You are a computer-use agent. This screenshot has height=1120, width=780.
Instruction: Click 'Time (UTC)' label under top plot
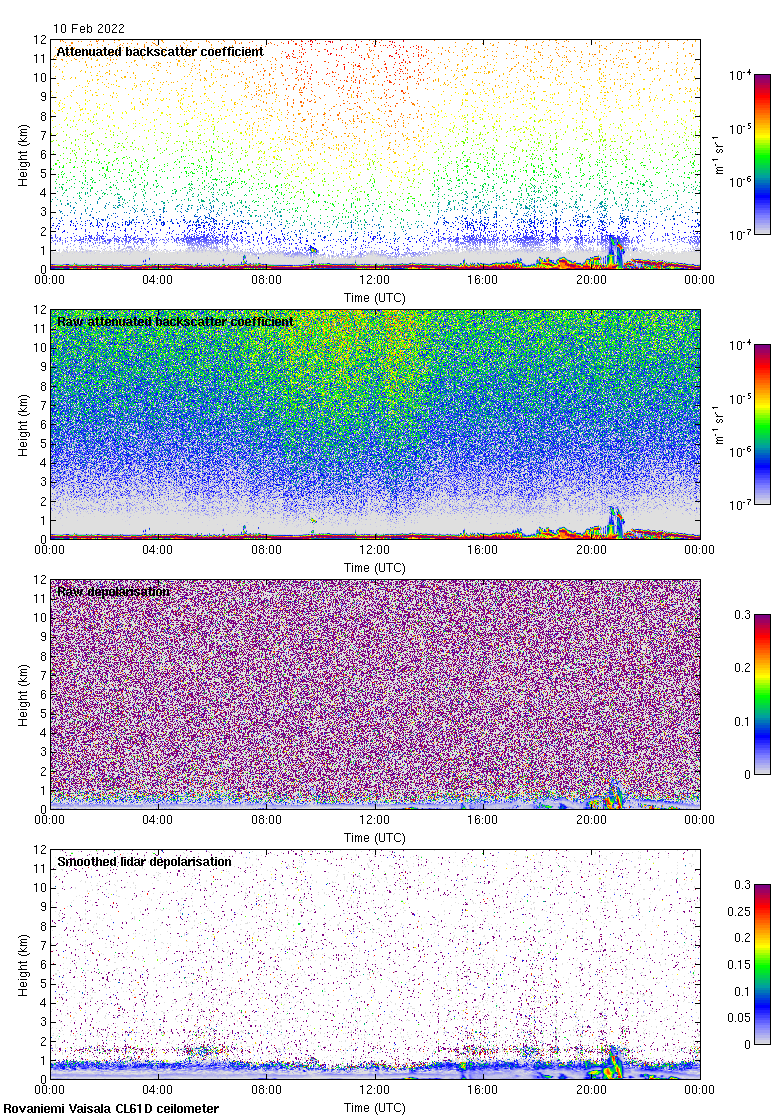click(x=374, y=298)
